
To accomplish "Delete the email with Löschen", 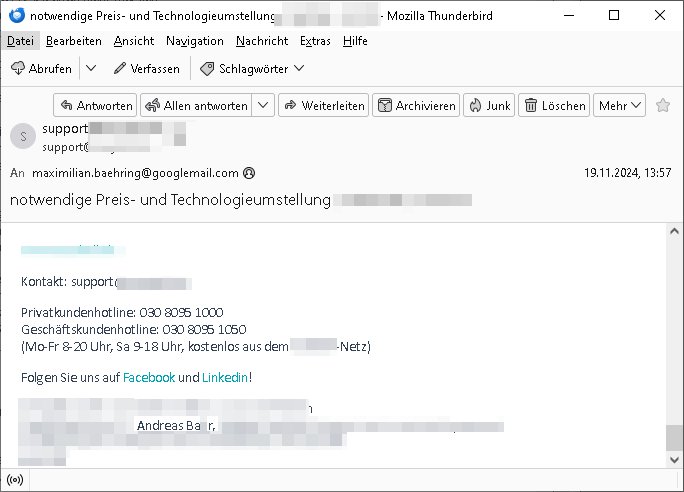I will (x=554, y=105).
